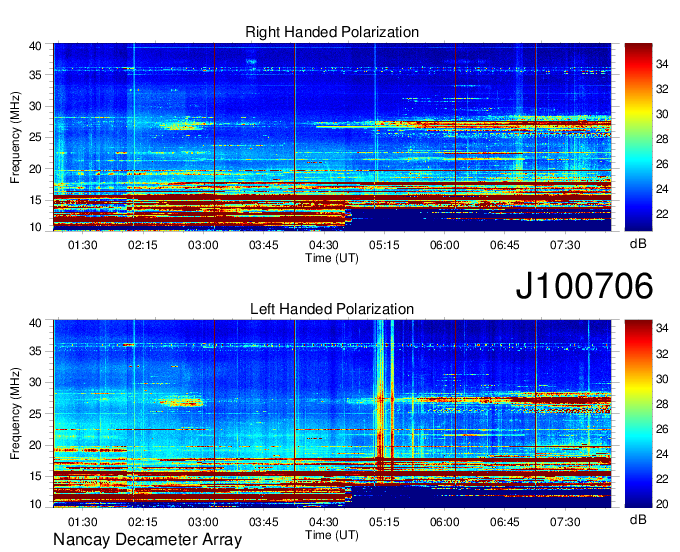The height and width of the screenshot is (552, 680).
Task: Click the 'Right Handed Polarization' plot title
Action: tap(332, 32)
